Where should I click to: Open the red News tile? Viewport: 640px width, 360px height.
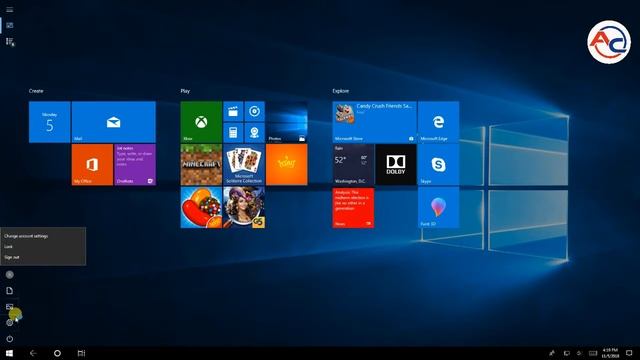pos(353,207)
